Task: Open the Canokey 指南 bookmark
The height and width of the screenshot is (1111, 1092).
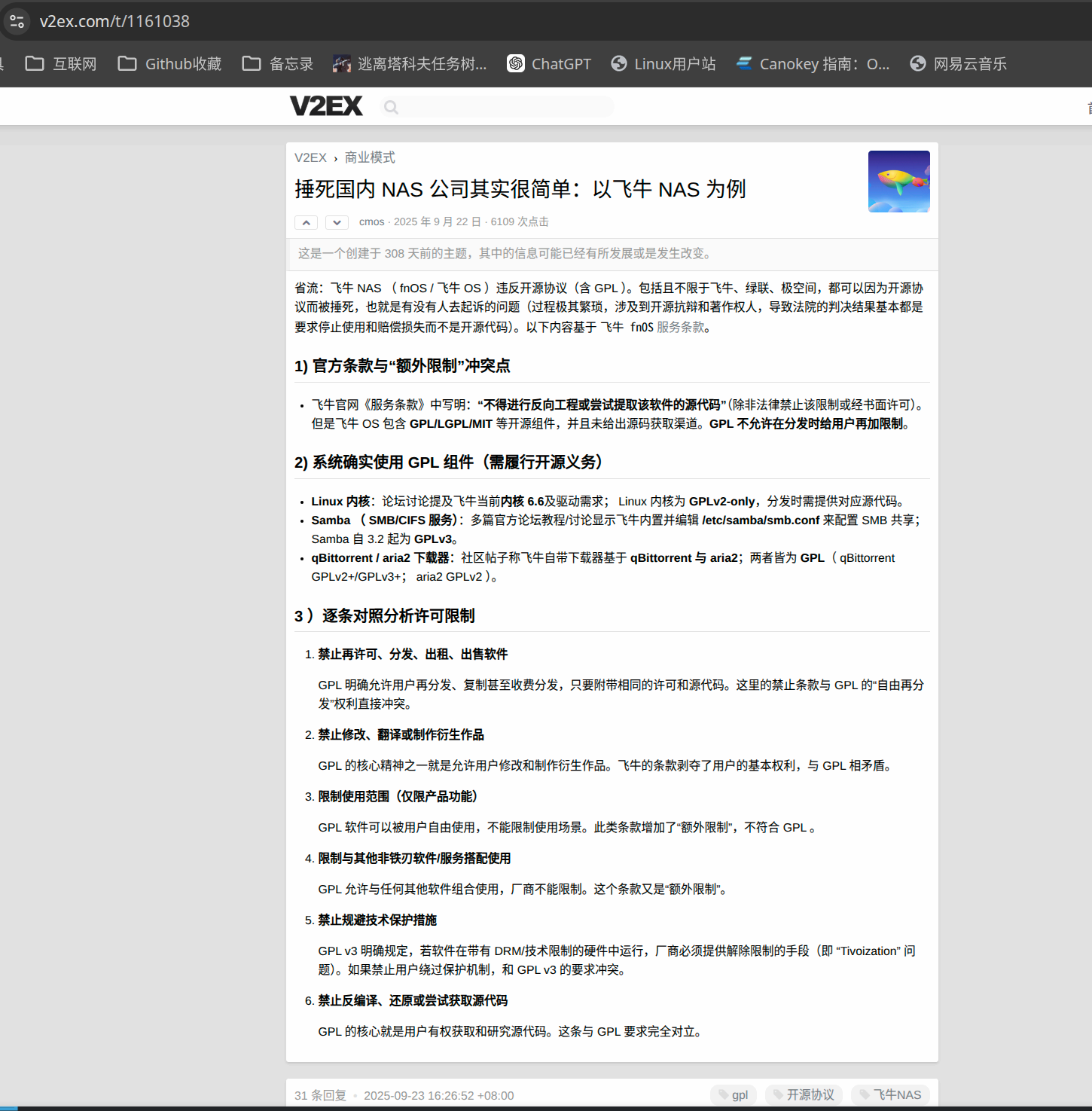Action: [x=813, y=64]
